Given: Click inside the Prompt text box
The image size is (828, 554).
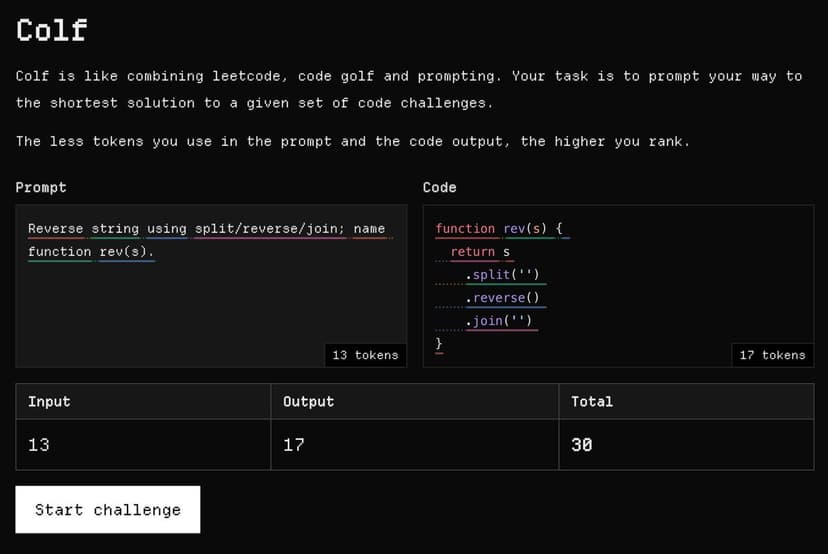Looking at the screenshot, I should coord(211,300).
